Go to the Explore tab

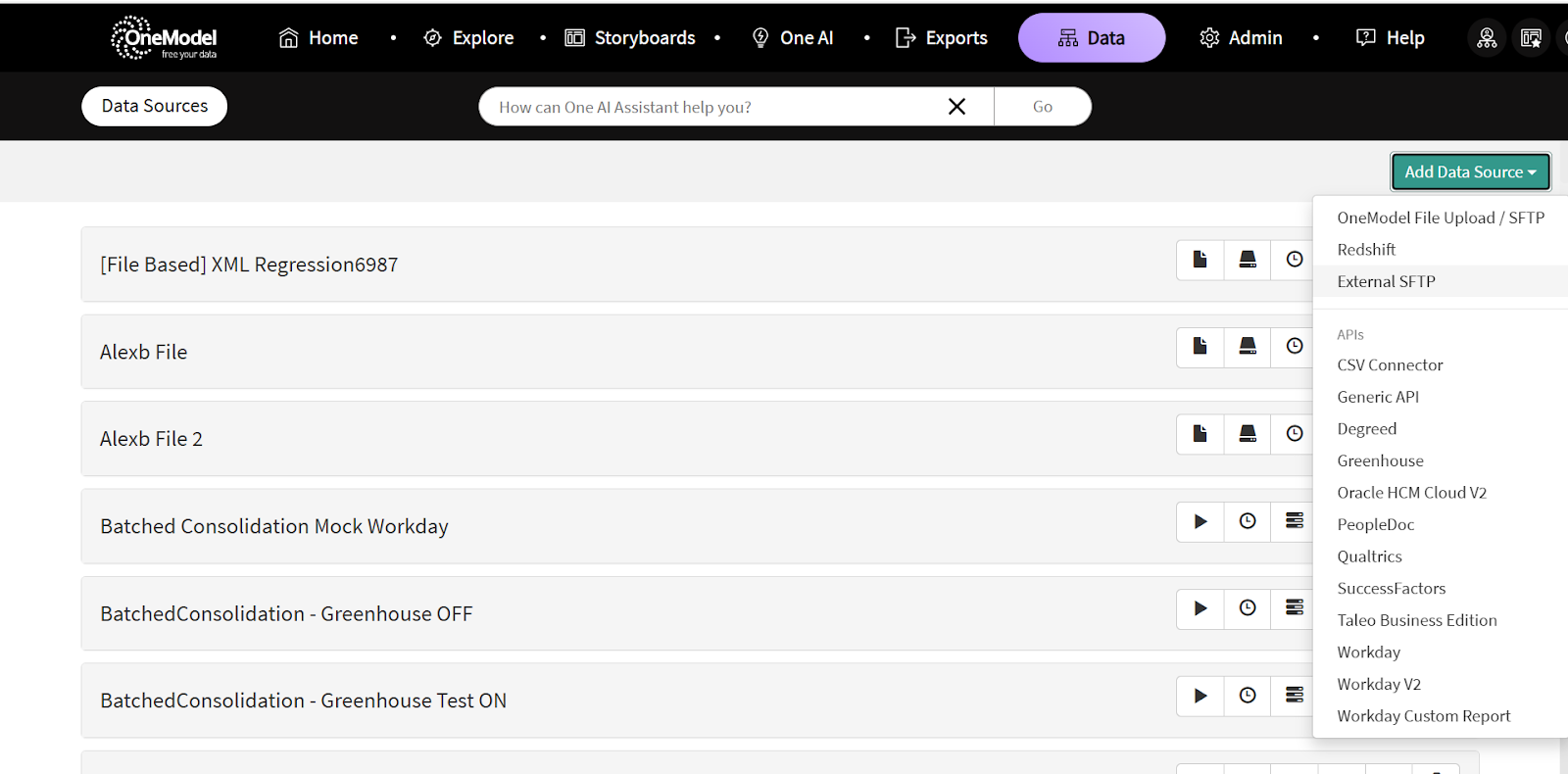(468, 38)
